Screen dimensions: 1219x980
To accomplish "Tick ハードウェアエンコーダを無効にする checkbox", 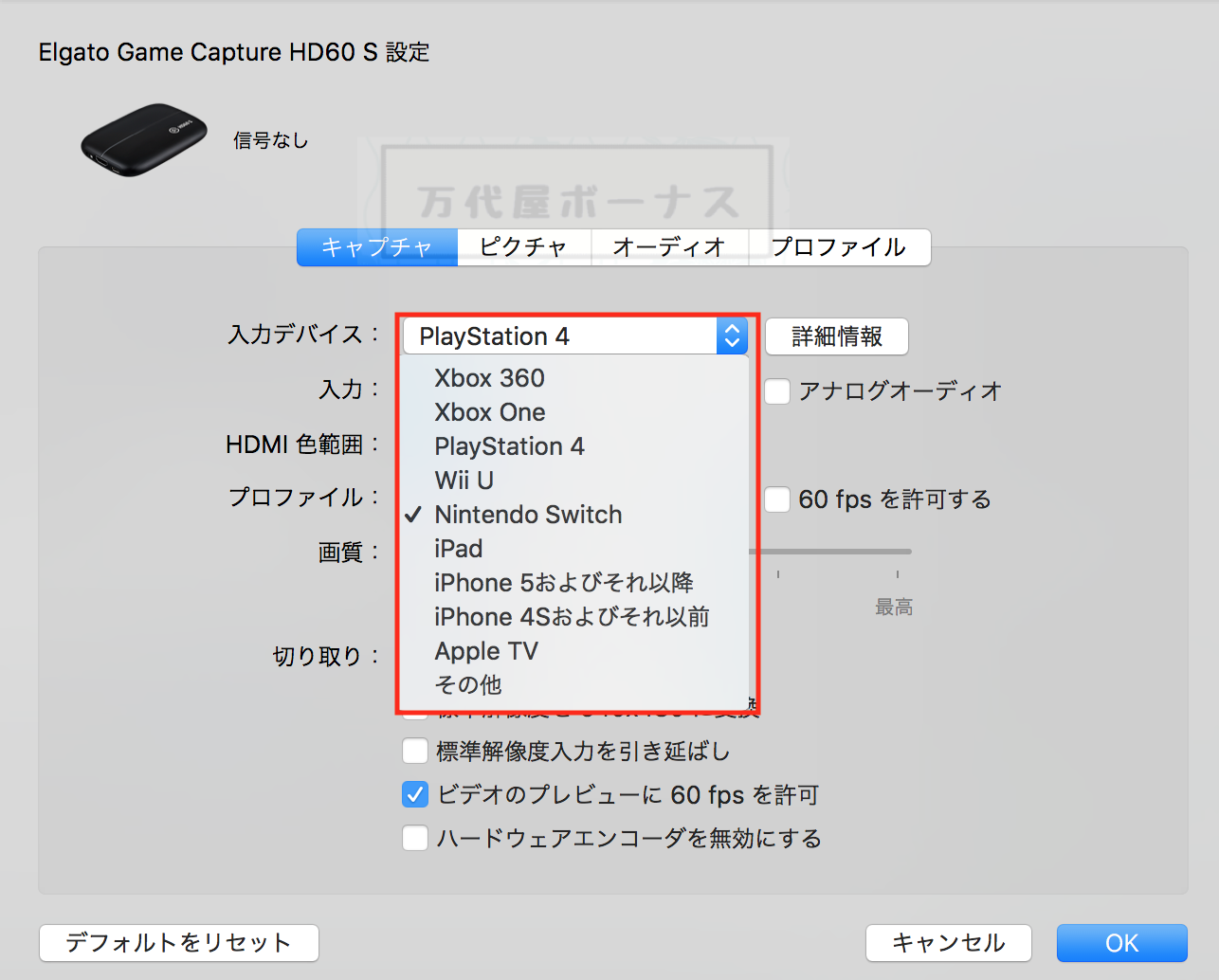I will [415, 838].
